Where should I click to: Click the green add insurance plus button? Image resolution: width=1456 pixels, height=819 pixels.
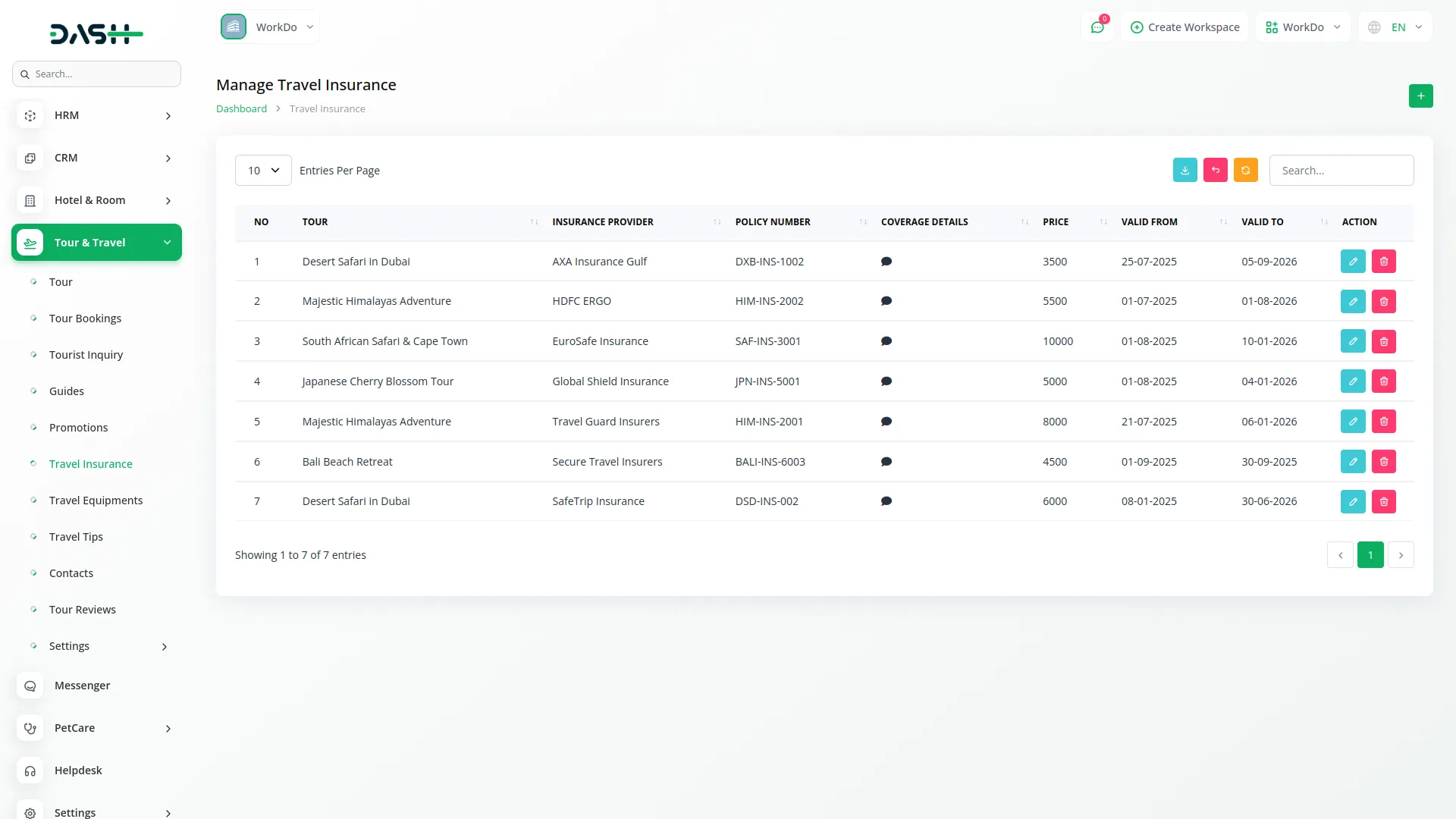point(1420,96)
